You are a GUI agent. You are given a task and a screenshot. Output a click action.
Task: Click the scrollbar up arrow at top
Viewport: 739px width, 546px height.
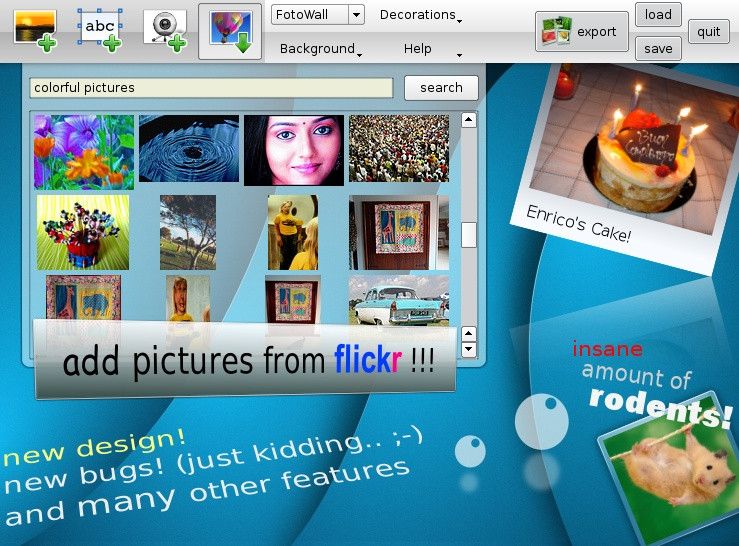(468, 120)
